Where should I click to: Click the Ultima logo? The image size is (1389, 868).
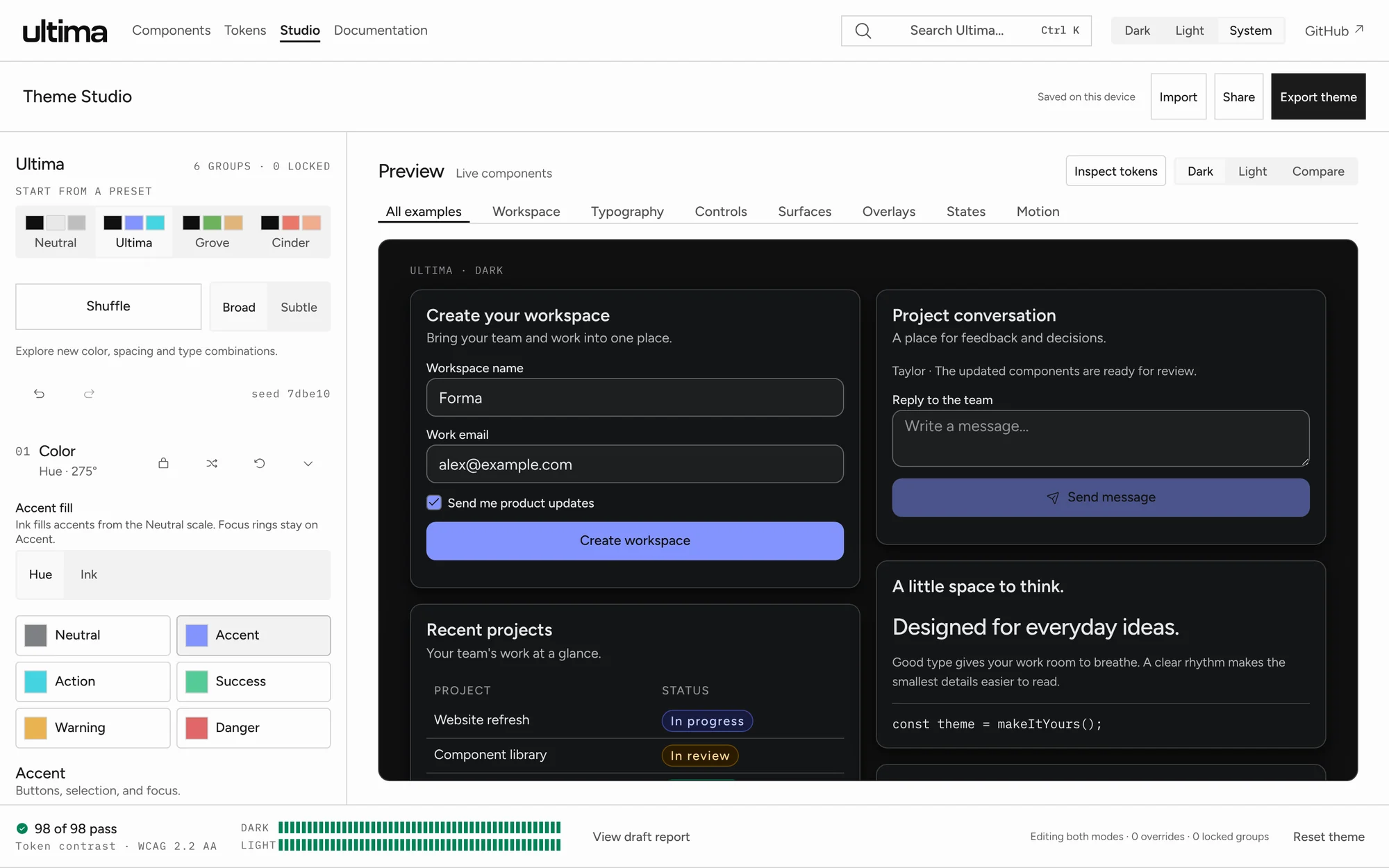point(65,31)
